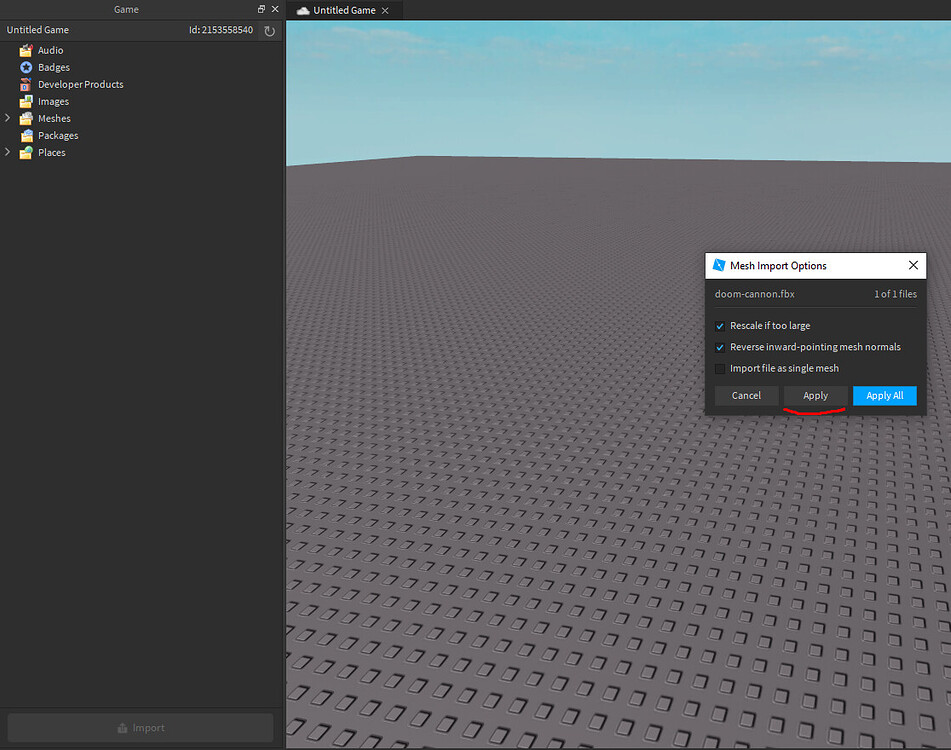Select the Badges tree row
951x750 pixels.
[141, 67]
